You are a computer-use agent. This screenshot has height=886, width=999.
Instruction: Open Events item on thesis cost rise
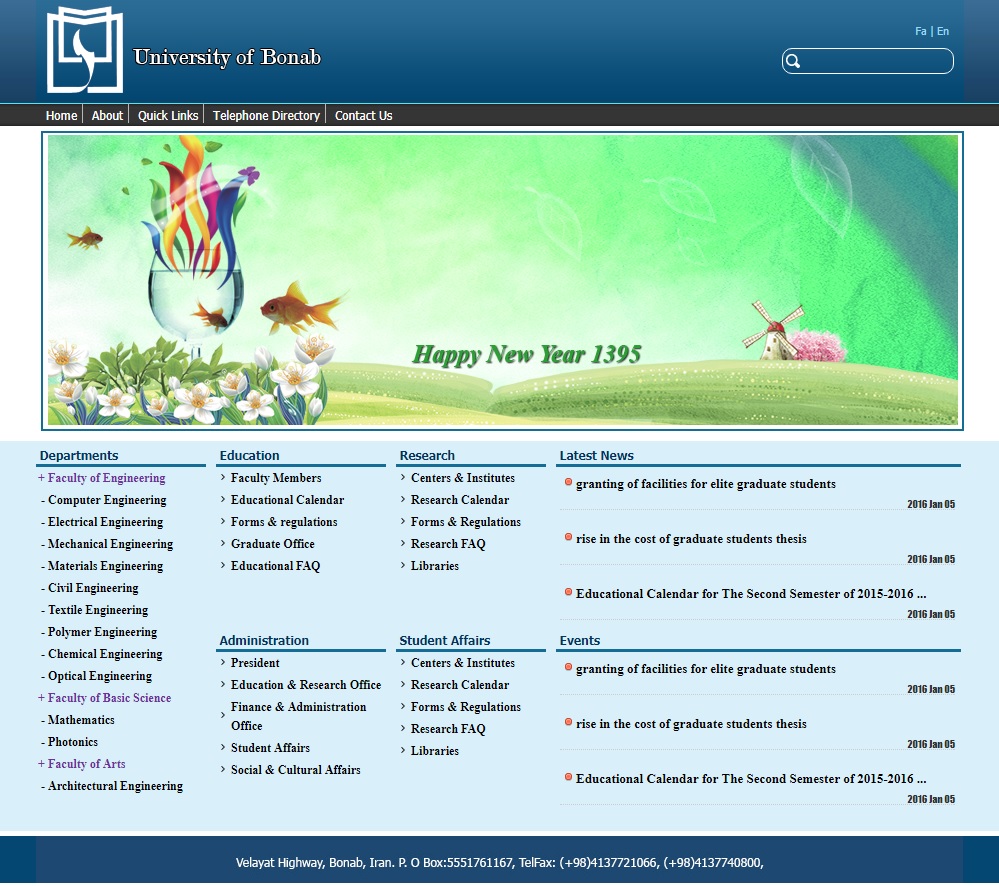pyautogui.click(x=691, y=724)
